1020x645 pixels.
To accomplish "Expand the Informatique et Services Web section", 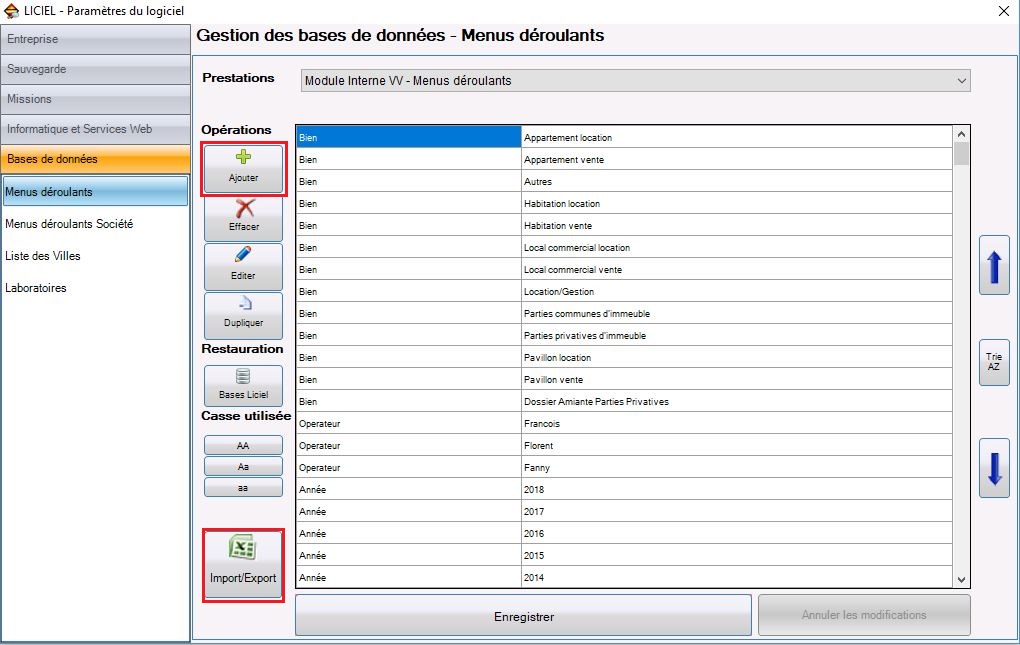I will [x=96, y=129].
